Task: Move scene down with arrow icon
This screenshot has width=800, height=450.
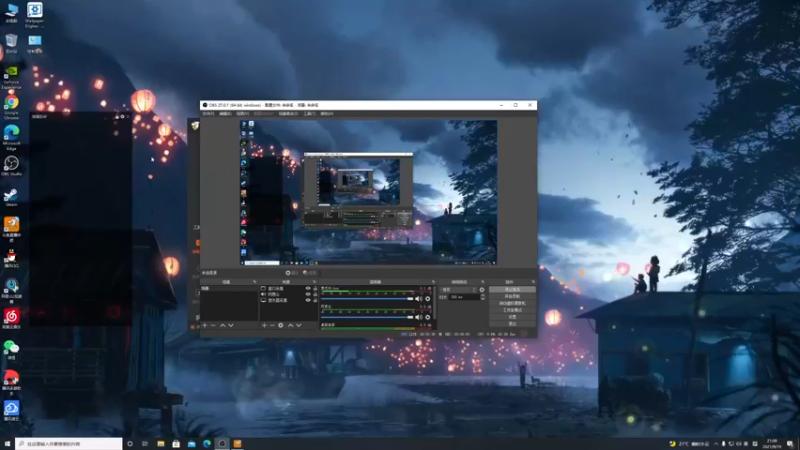Action: click(x=231, y=325)
